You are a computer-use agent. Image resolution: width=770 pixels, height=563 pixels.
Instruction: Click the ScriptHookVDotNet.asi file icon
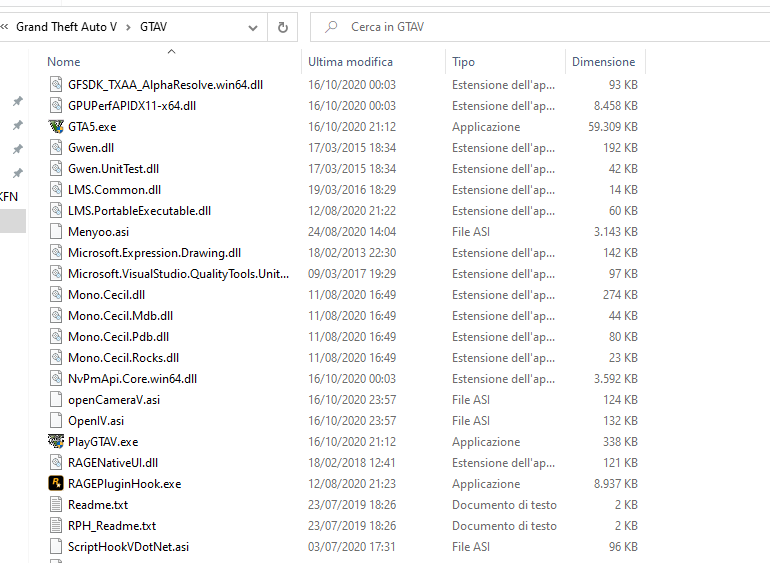coord(56,547)
